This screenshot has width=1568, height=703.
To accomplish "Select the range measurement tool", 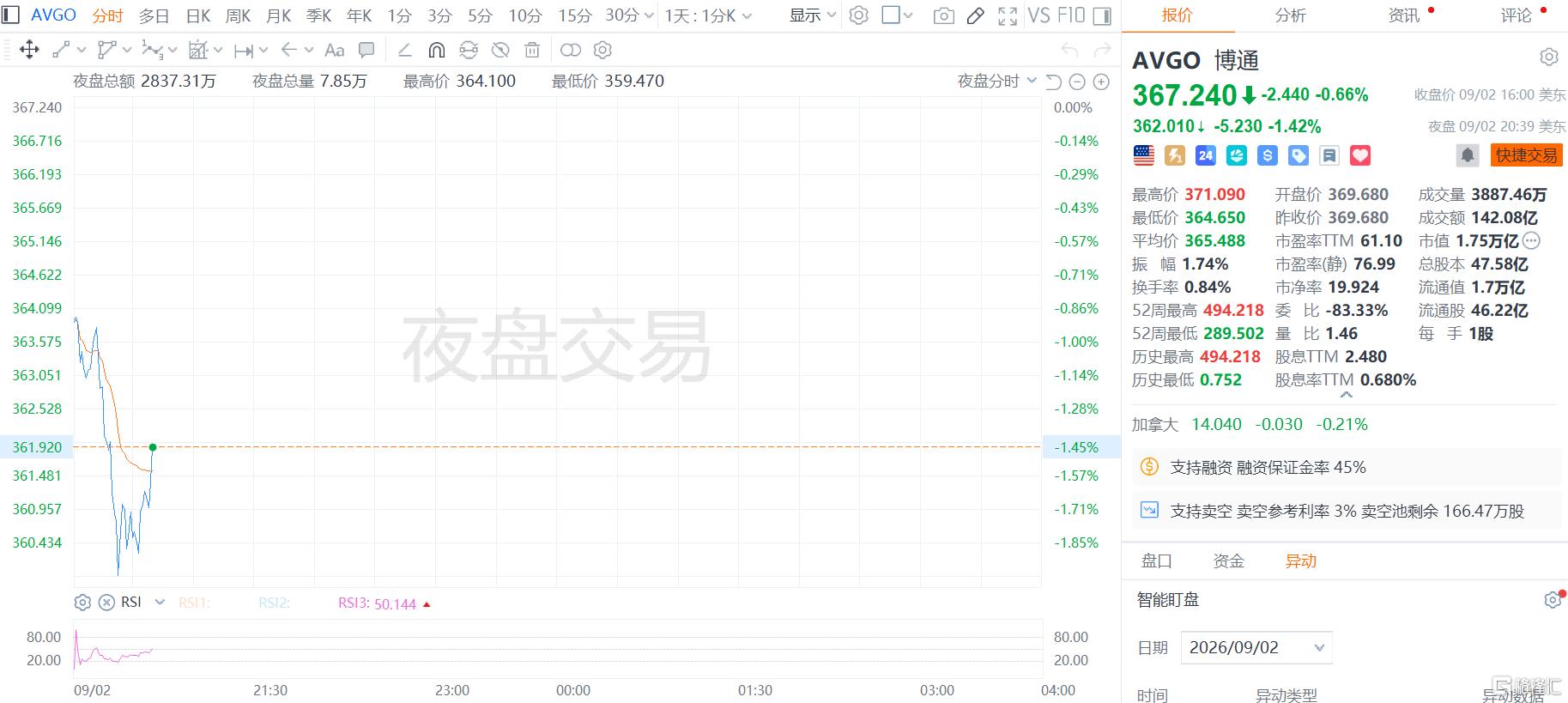I will [x=244, y=51].
